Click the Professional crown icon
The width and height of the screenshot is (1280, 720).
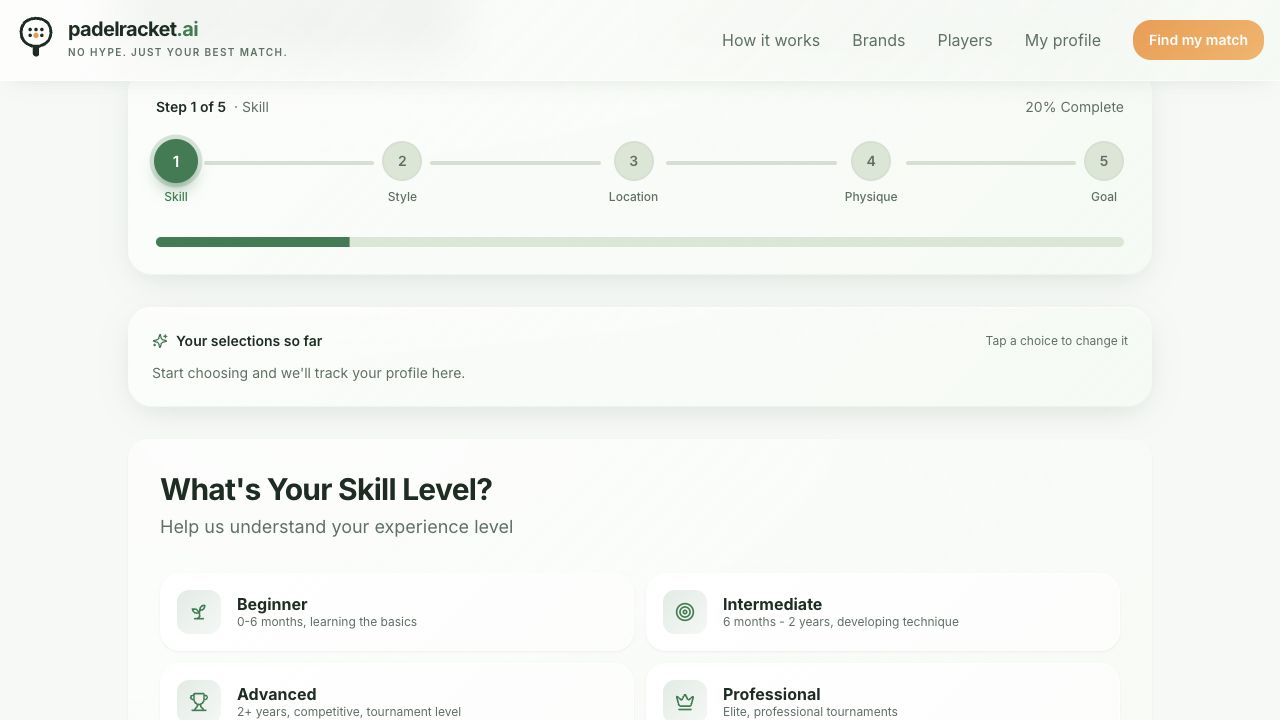pyautogui.click(x=685, y=701)
